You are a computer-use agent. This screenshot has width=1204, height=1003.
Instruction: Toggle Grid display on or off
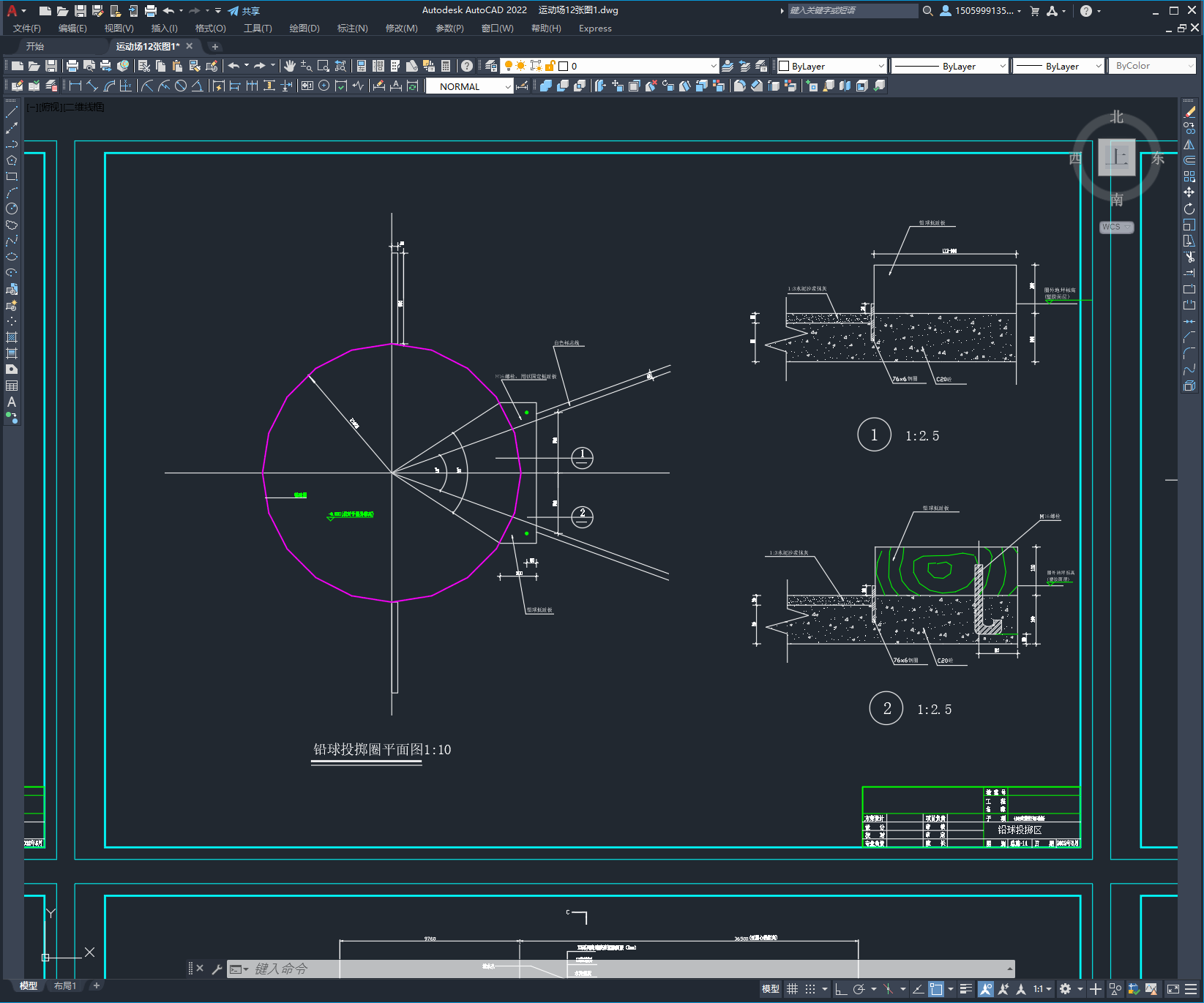coord(792,988)
